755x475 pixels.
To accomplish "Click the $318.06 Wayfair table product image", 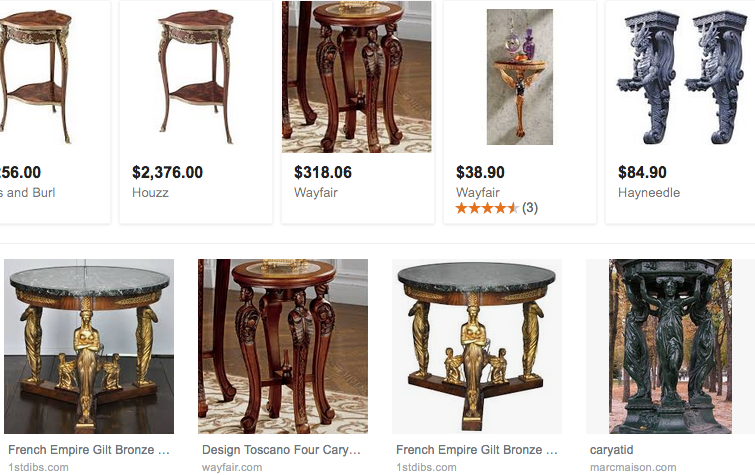I will tap(357, 76).
